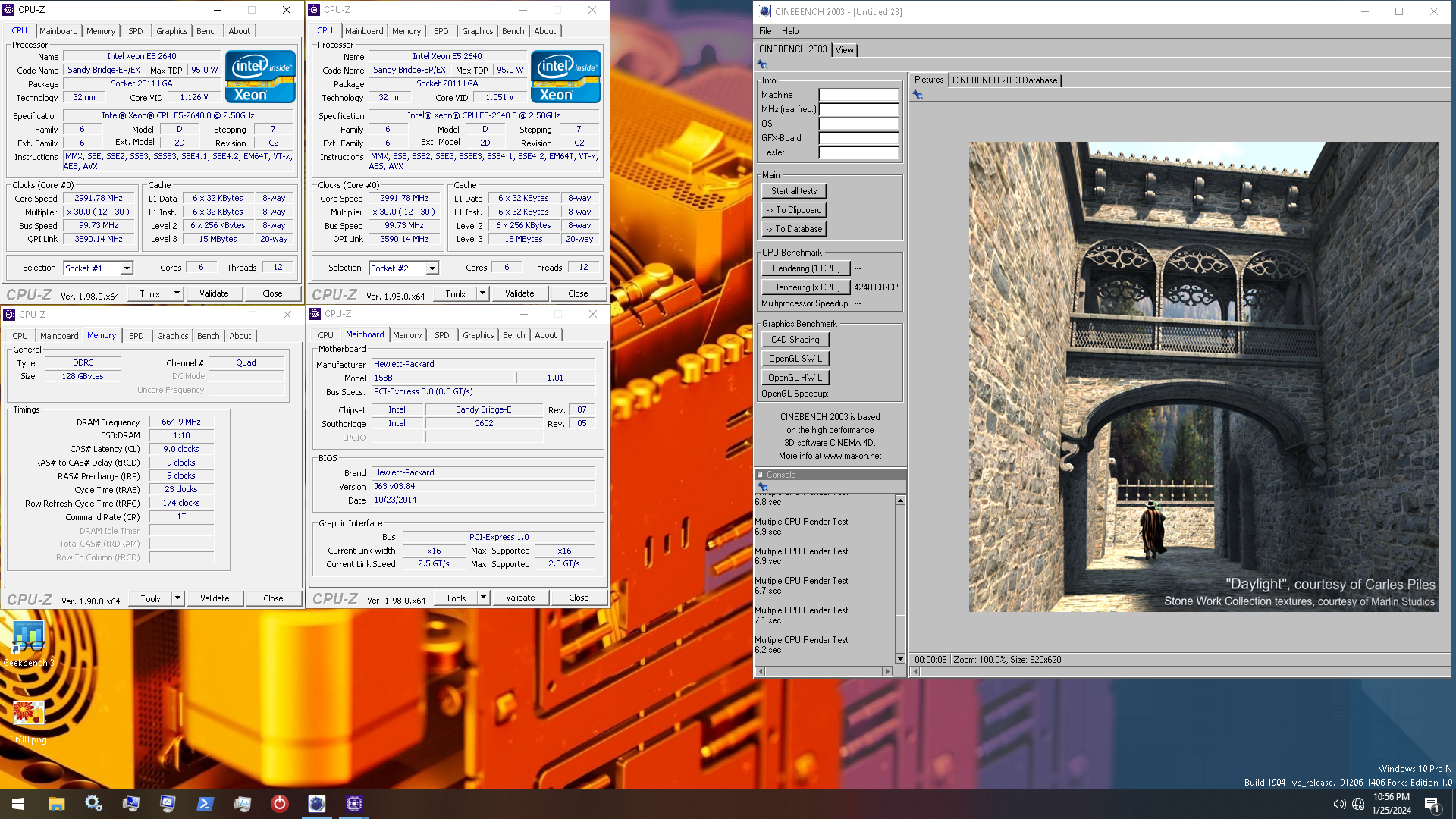
Task: Run the Rendering (1 CPU) benchmark
Action: tap(806, 268)
